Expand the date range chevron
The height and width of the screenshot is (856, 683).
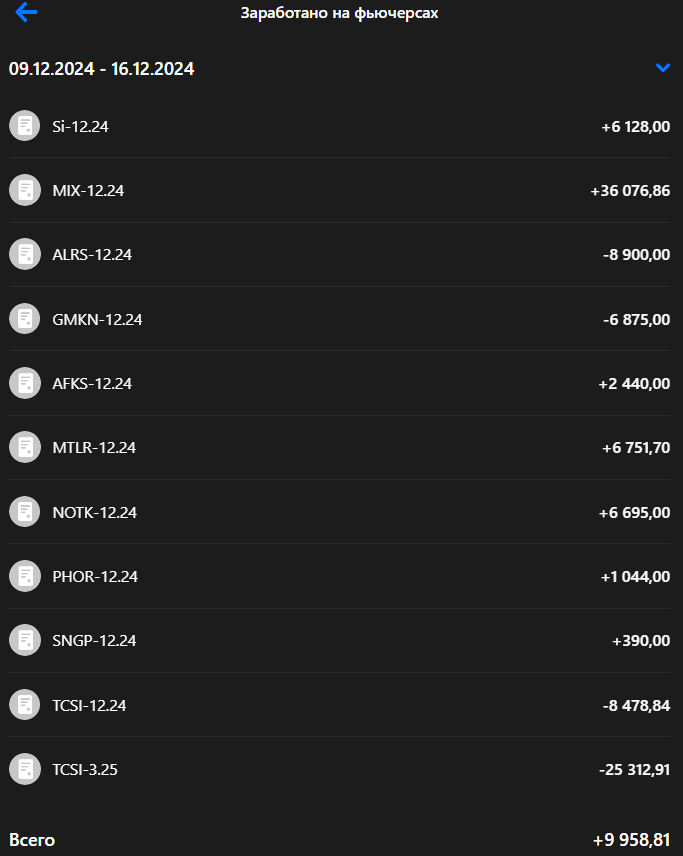click(662, 68)
